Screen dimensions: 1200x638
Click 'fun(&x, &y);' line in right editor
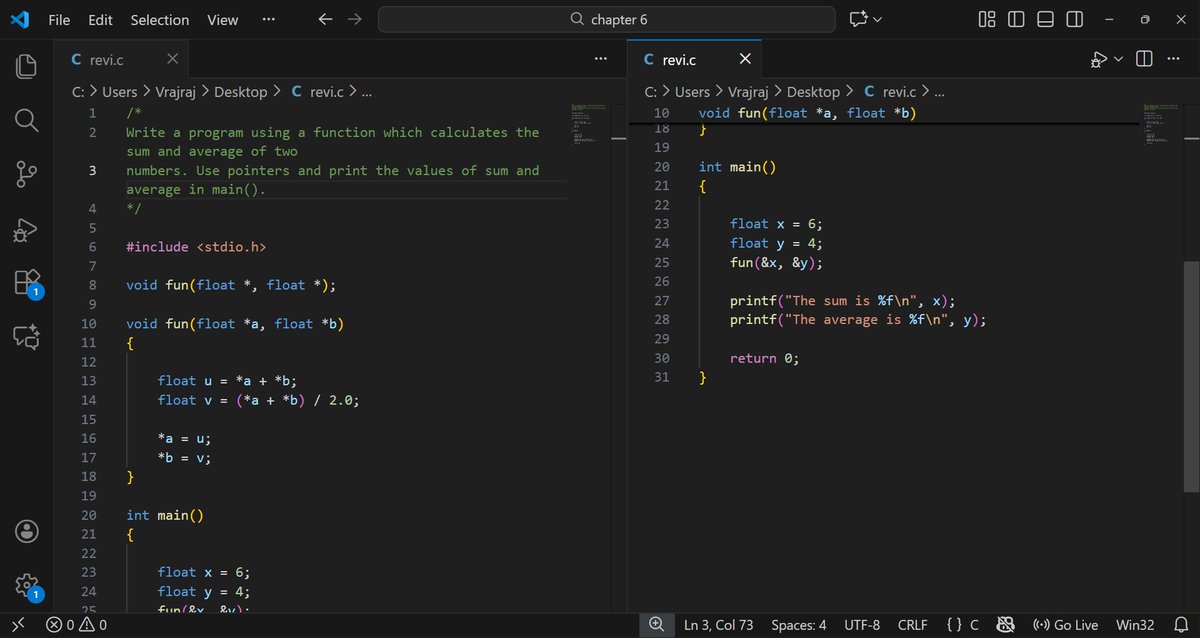776,263
